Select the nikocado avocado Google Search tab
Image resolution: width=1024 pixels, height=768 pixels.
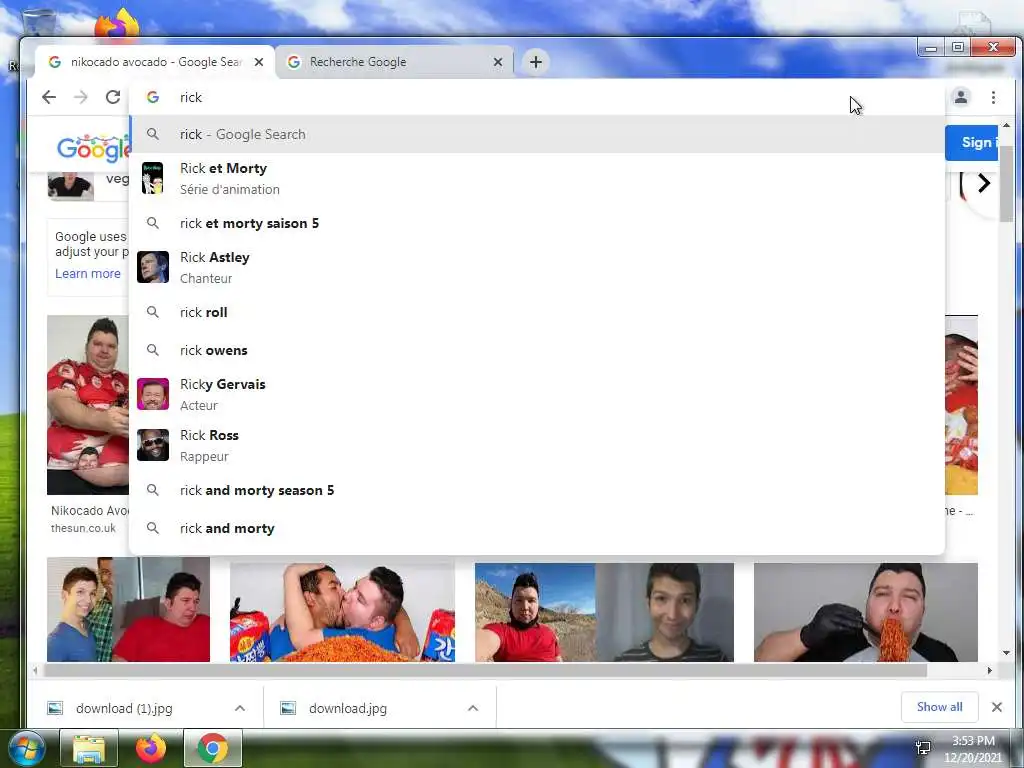[155, 62]
